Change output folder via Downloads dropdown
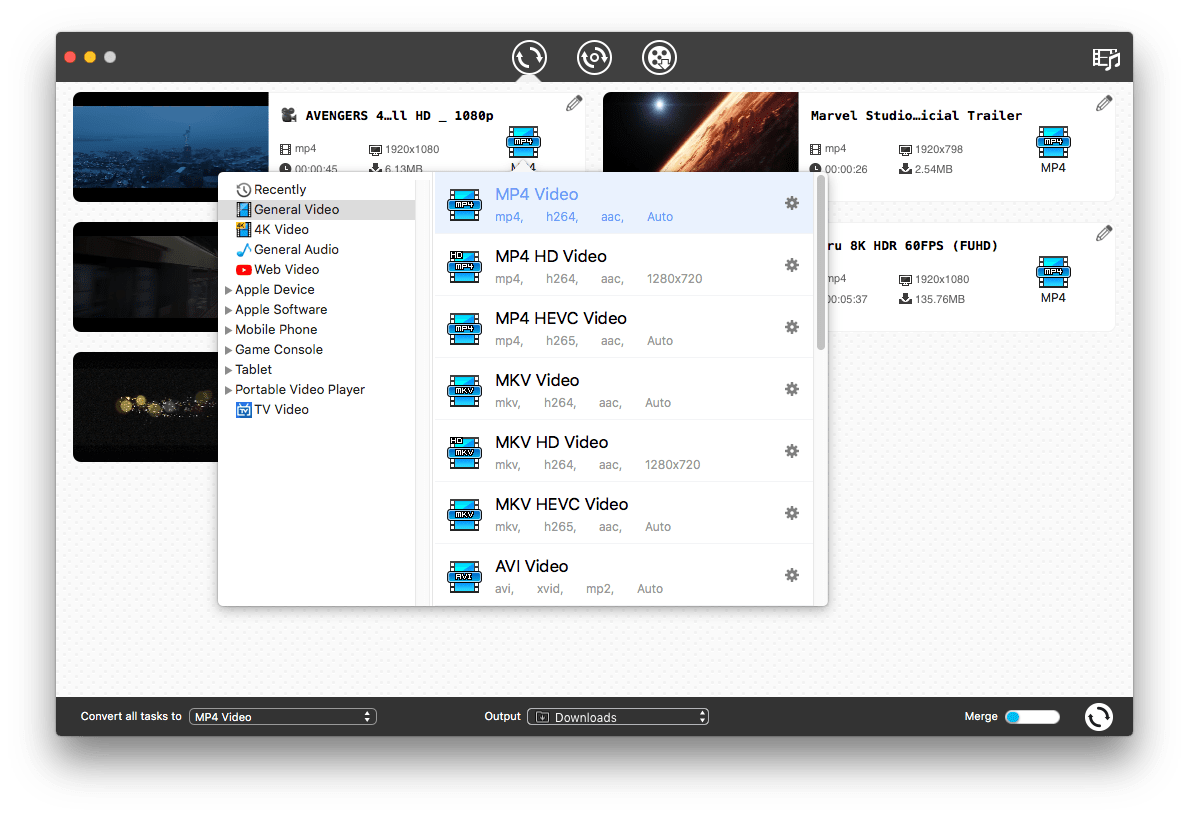Image resolution: width=1189 pixels, height=816 pixels. pyautogui.click(x=618, y=716)
